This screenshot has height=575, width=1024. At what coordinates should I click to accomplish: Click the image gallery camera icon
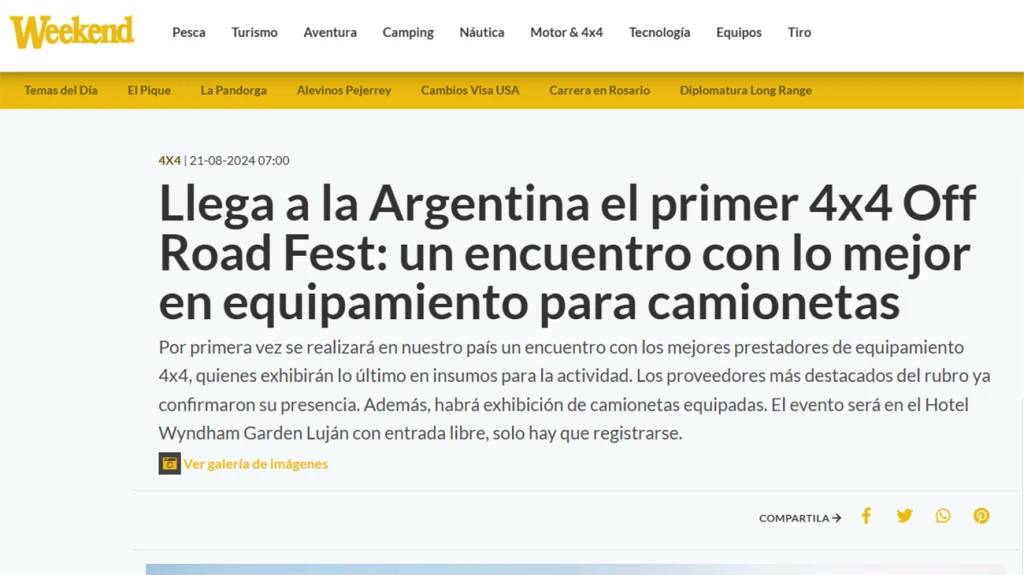pos(169,464)
